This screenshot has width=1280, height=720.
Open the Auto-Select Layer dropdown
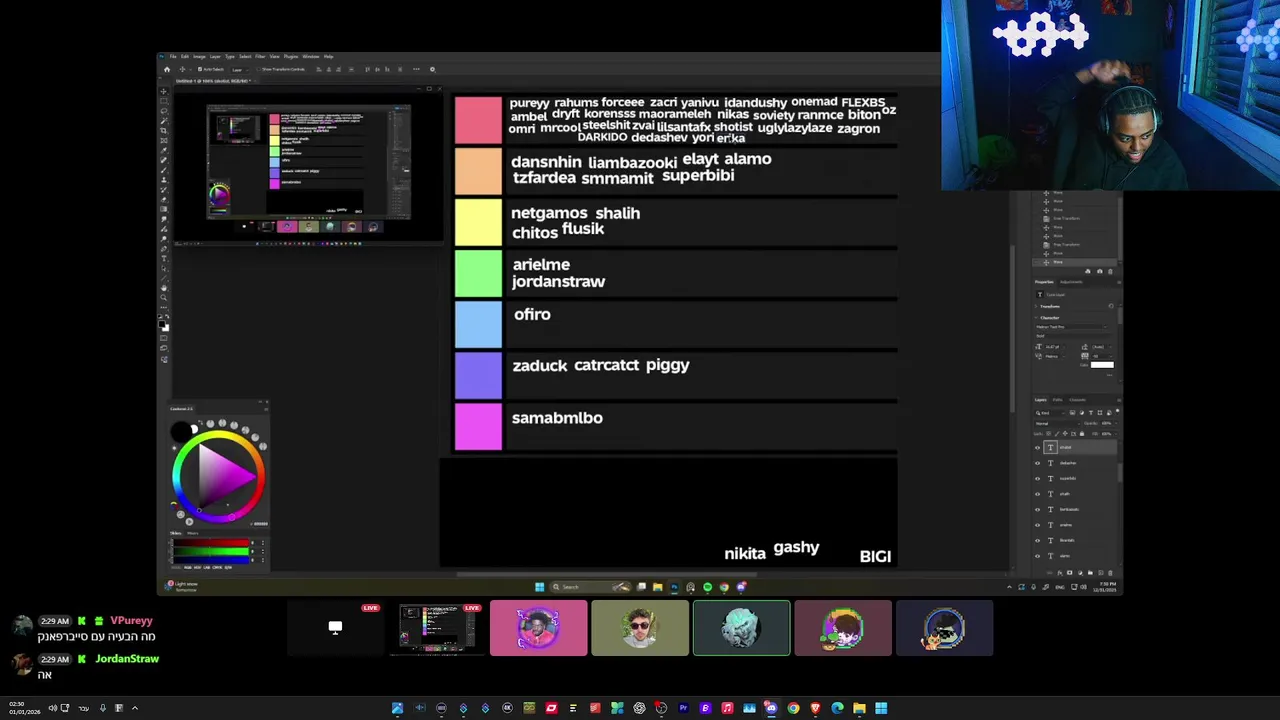coord(239,69)
